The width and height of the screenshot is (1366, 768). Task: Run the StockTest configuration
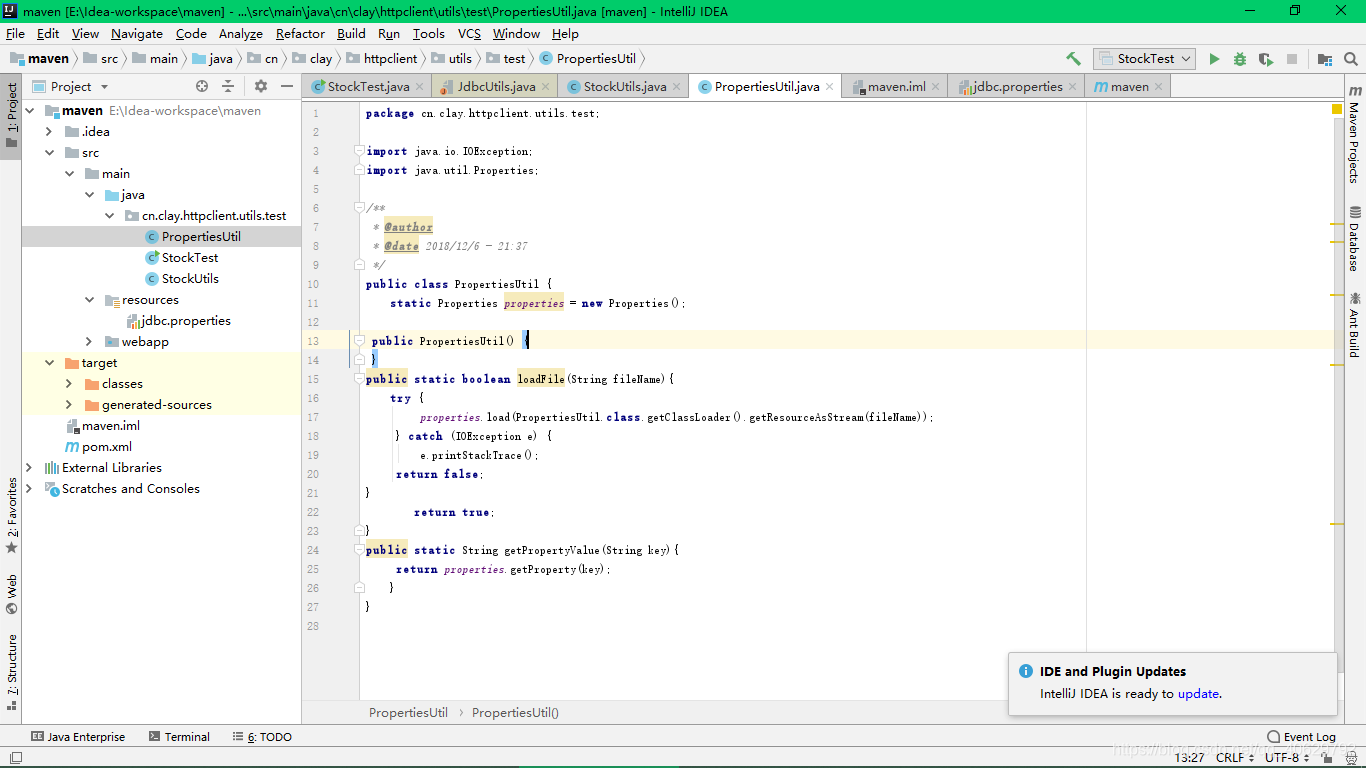point(1213,58)
